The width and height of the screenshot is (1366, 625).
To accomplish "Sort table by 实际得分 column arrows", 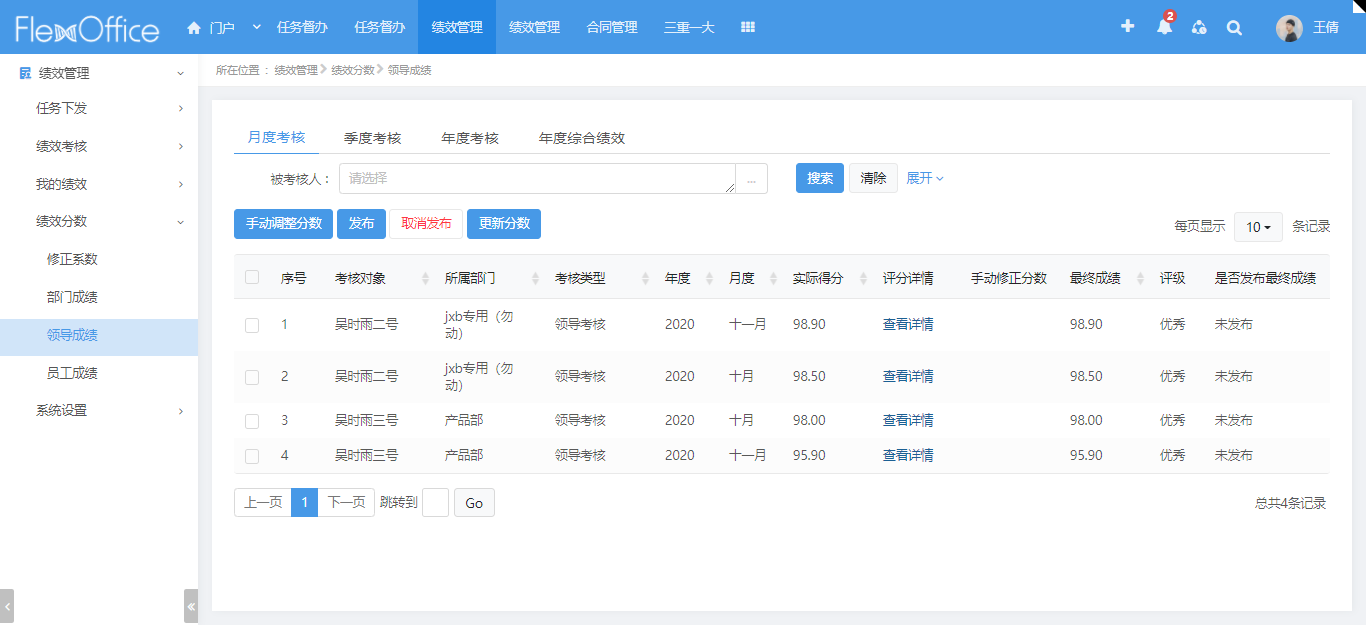I will click(x=863, y=279).
